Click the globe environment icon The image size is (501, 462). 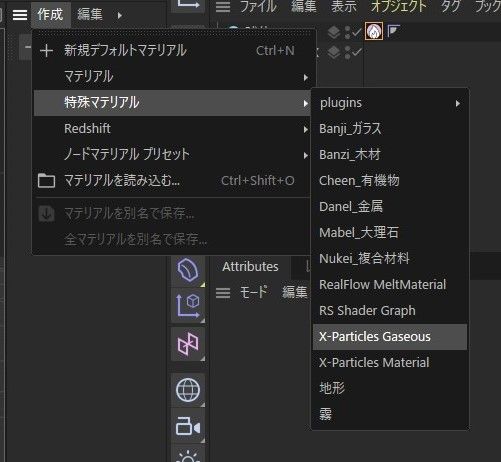[188, 389]
